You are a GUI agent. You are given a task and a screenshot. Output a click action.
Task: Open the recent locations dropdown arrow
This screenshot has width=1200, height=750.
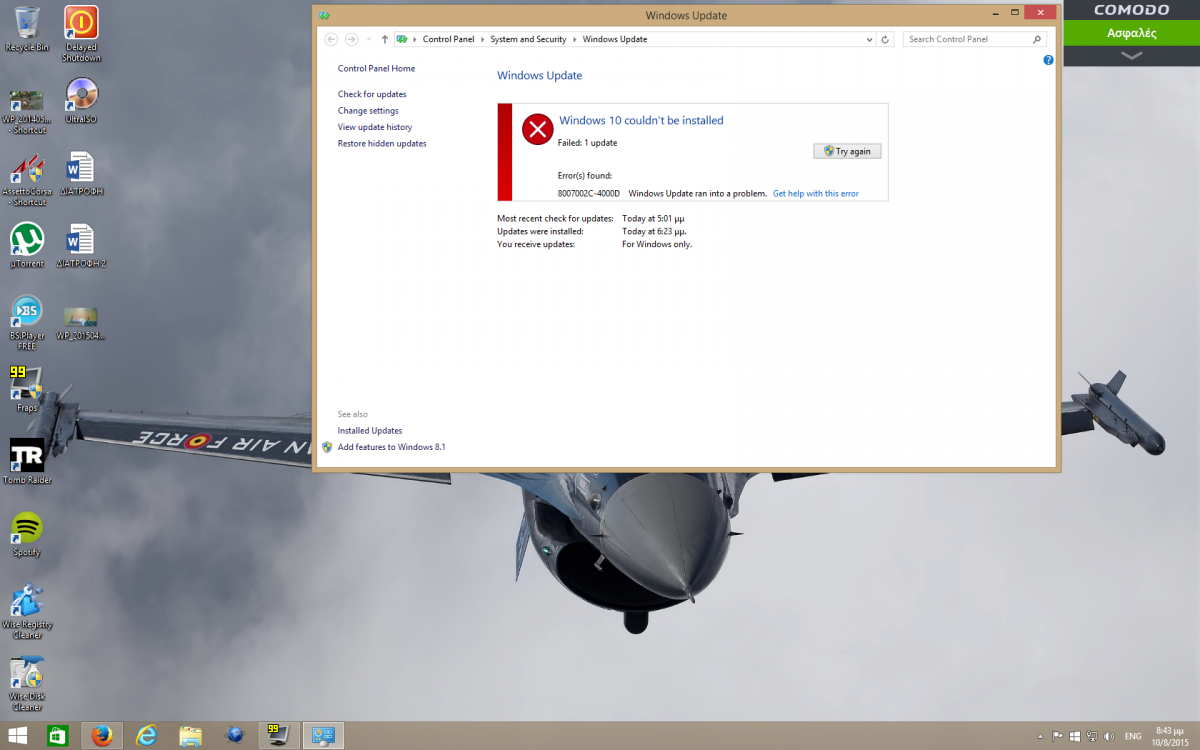click(369, 39)
